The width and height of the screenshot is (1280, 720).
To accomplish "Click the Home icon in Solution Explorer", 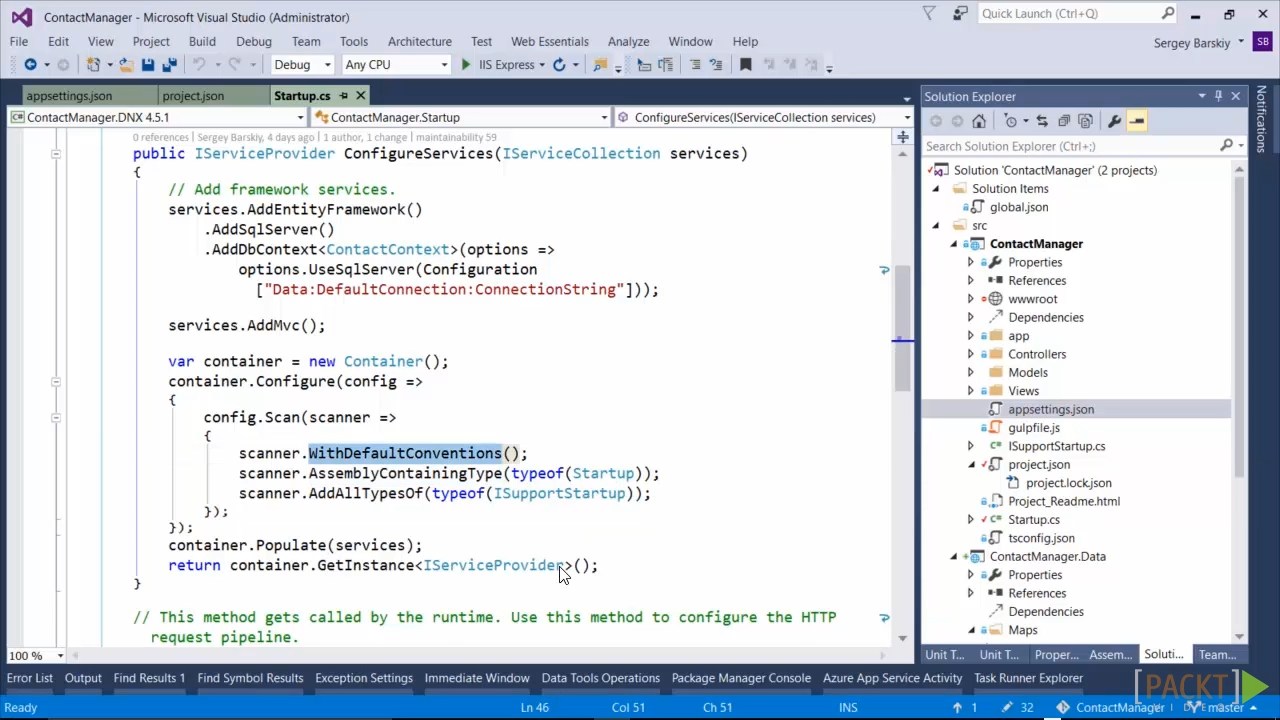I will [x=978, y=121].
